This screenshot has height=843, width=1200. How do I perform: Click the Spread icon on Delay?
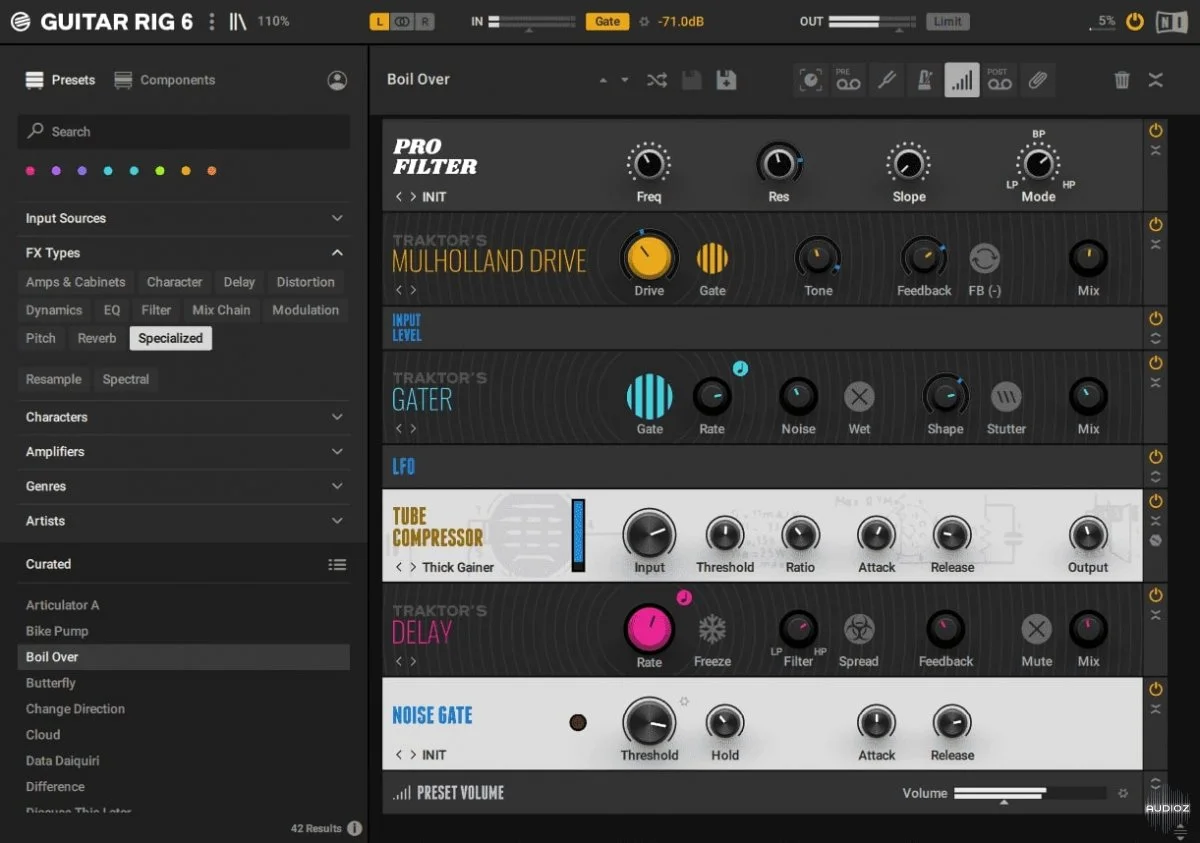click(x=859, y=629)
